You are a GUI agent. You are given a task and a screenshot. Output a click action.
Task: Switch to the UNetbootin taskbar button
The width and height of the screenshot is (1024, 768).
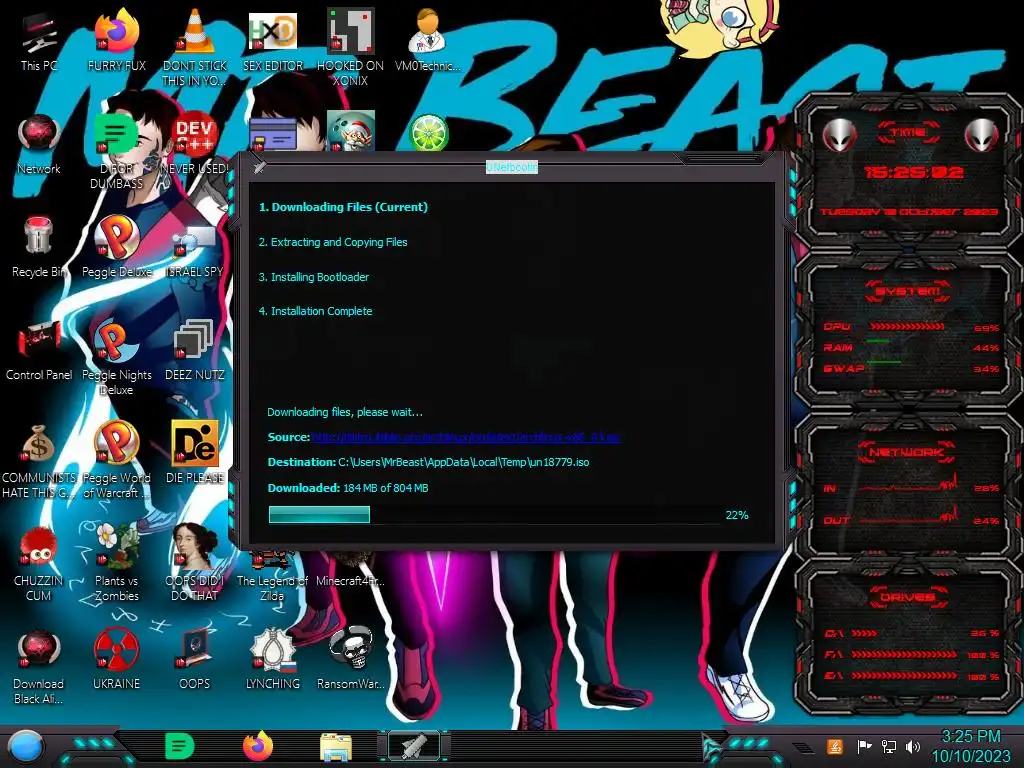click(x=414, y=746)
